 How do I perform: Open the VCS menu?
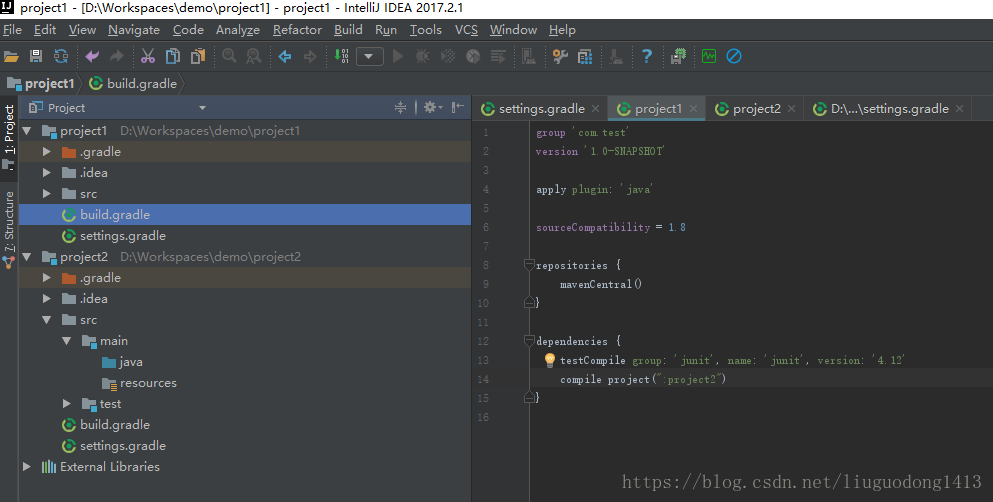click(466, 30)
